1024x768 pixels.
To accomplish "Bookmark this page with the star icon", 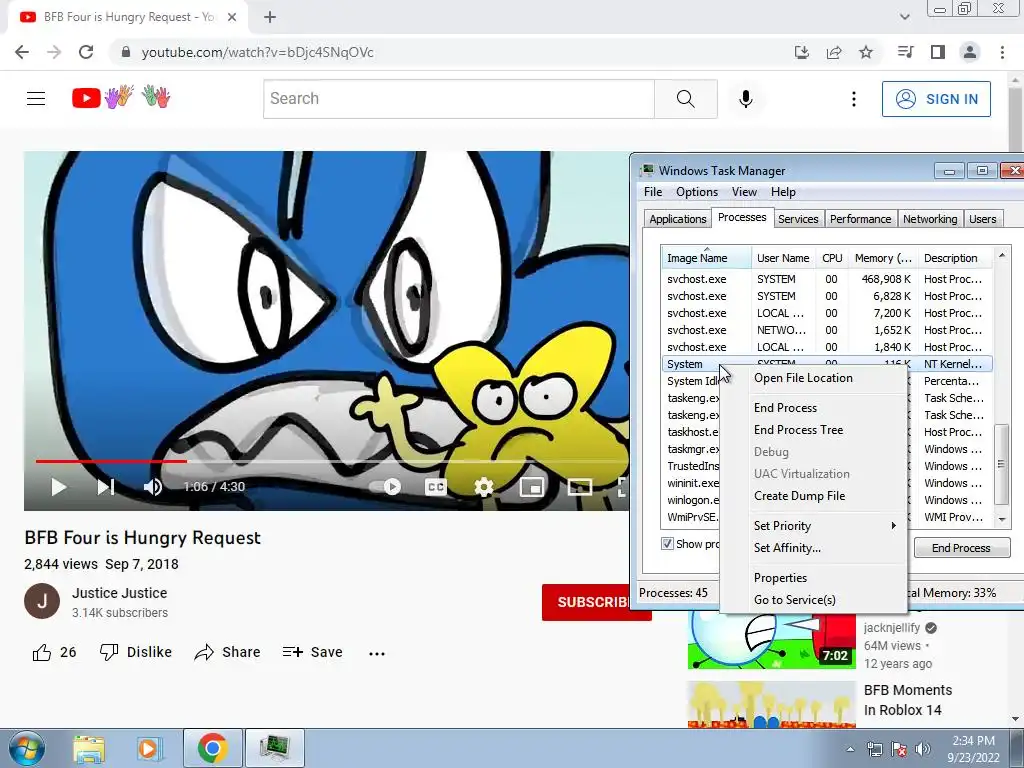I will [866, 52].
